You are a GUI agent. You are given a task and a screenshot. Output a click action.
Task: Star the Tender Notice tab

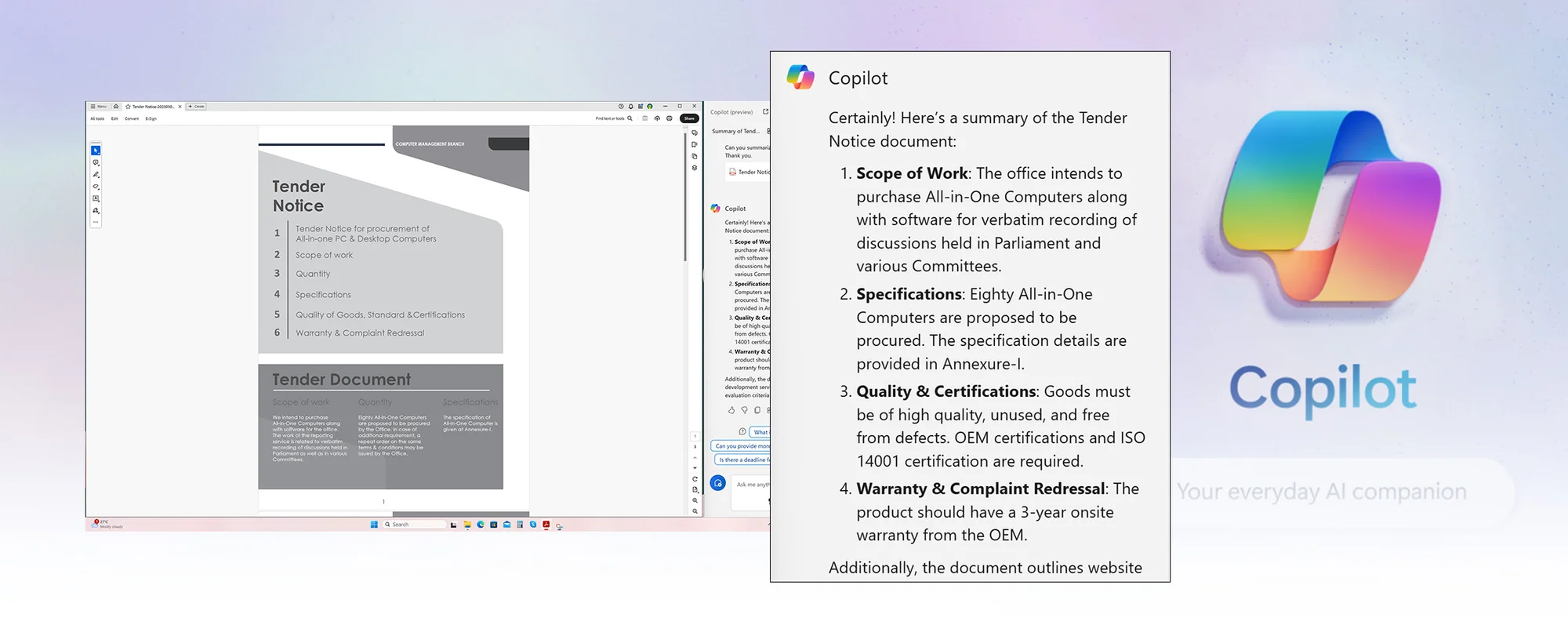pyautogui.click(x=128, y=107)
